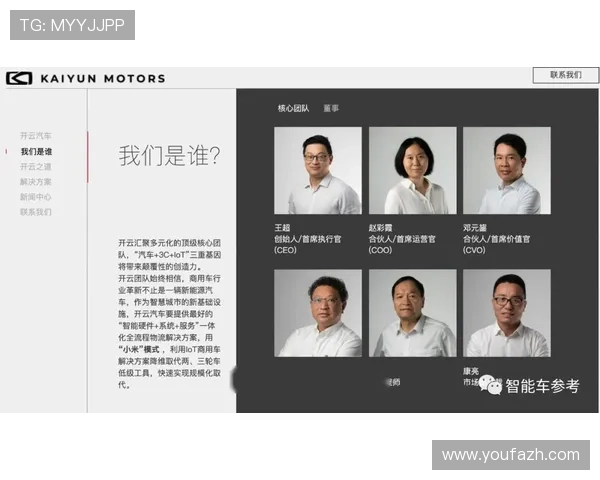600x480 pixels.
Task: Click the name 赵彩霞
Action: pyautogui.click(x=380, y=228)
